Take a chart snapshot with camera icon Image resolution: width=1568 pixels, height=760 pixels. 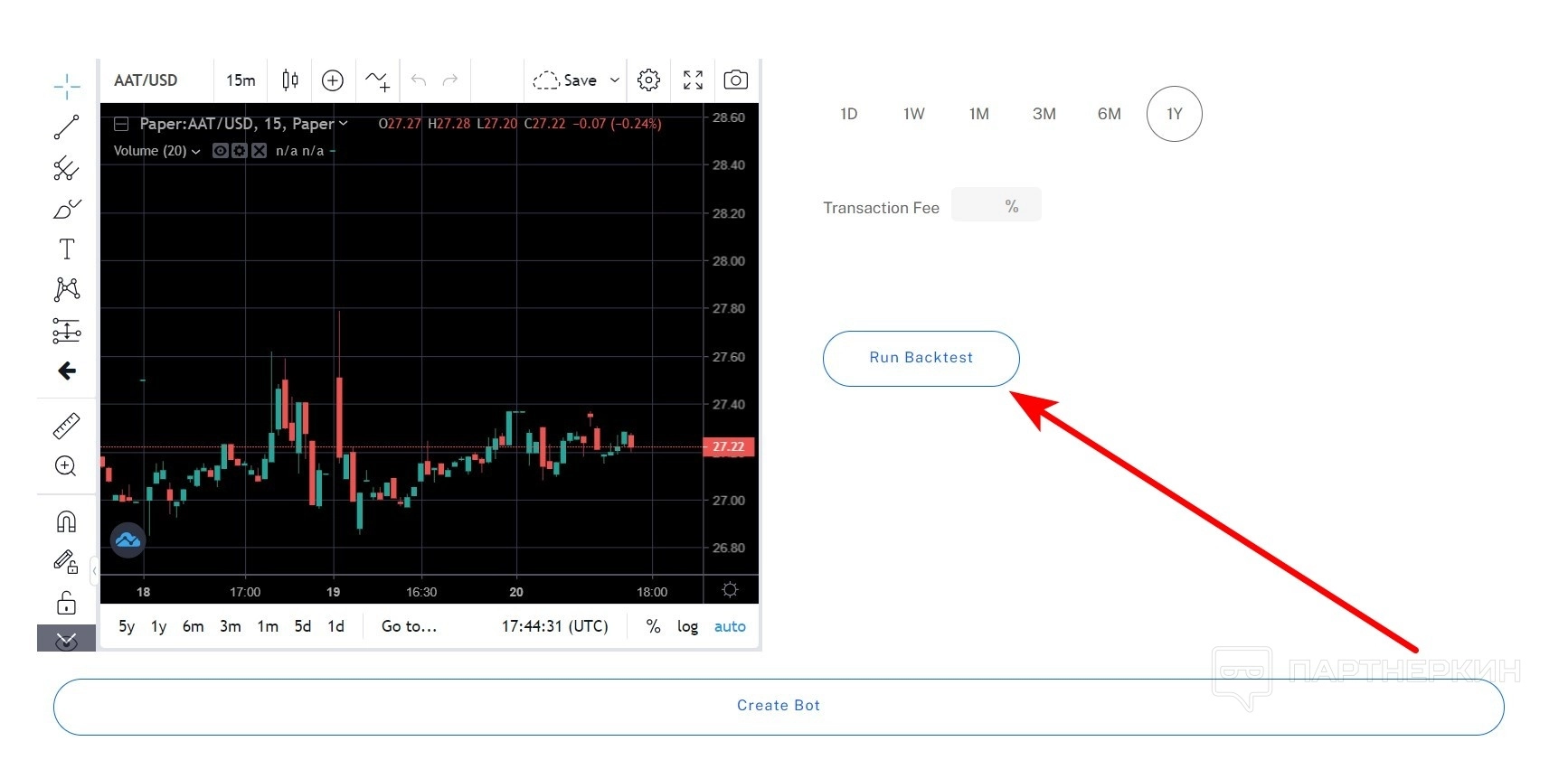pyautogui.click(x=736, y=80)
